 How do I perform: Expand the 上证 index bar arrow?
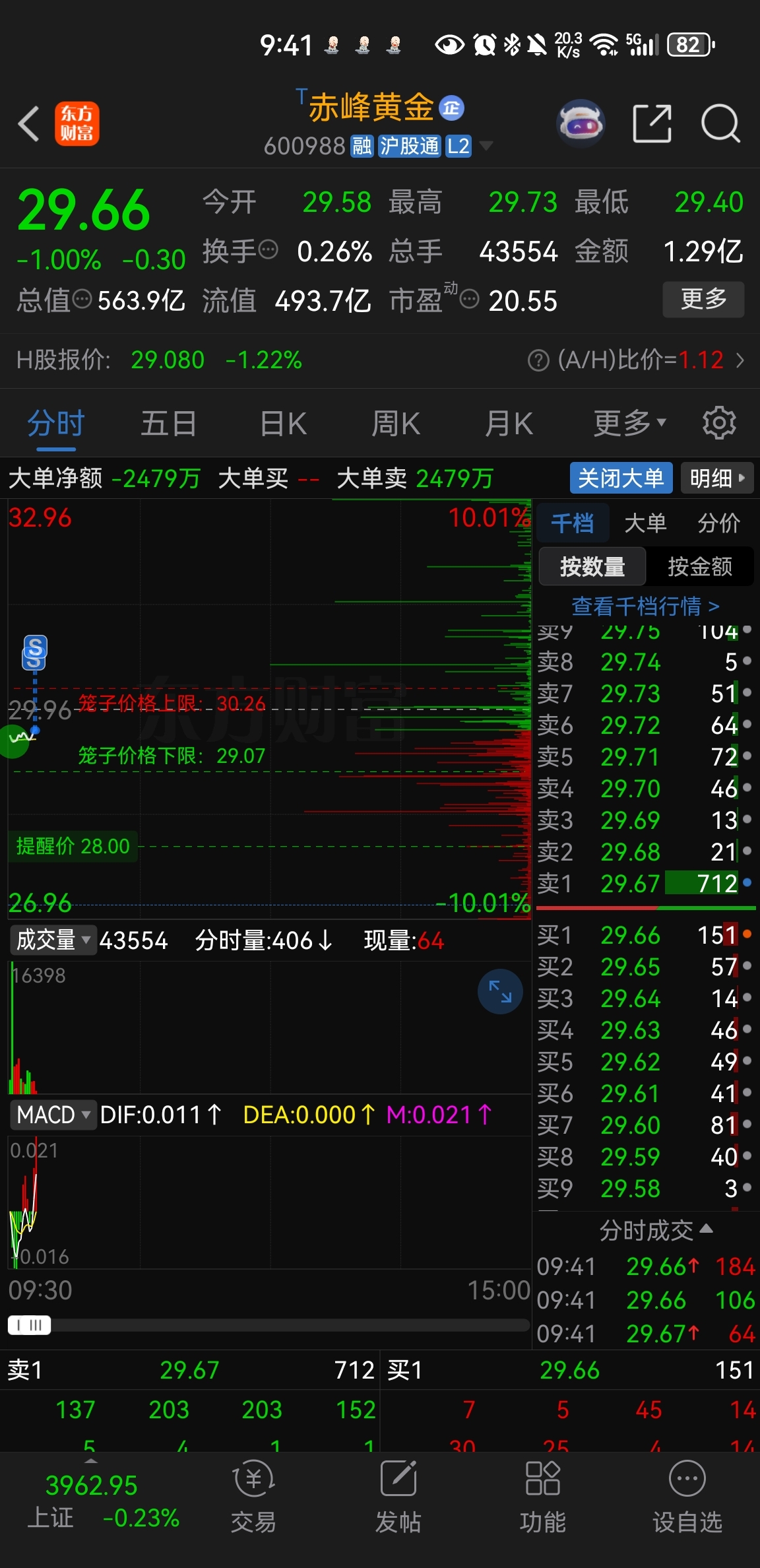coord(92,1461)
